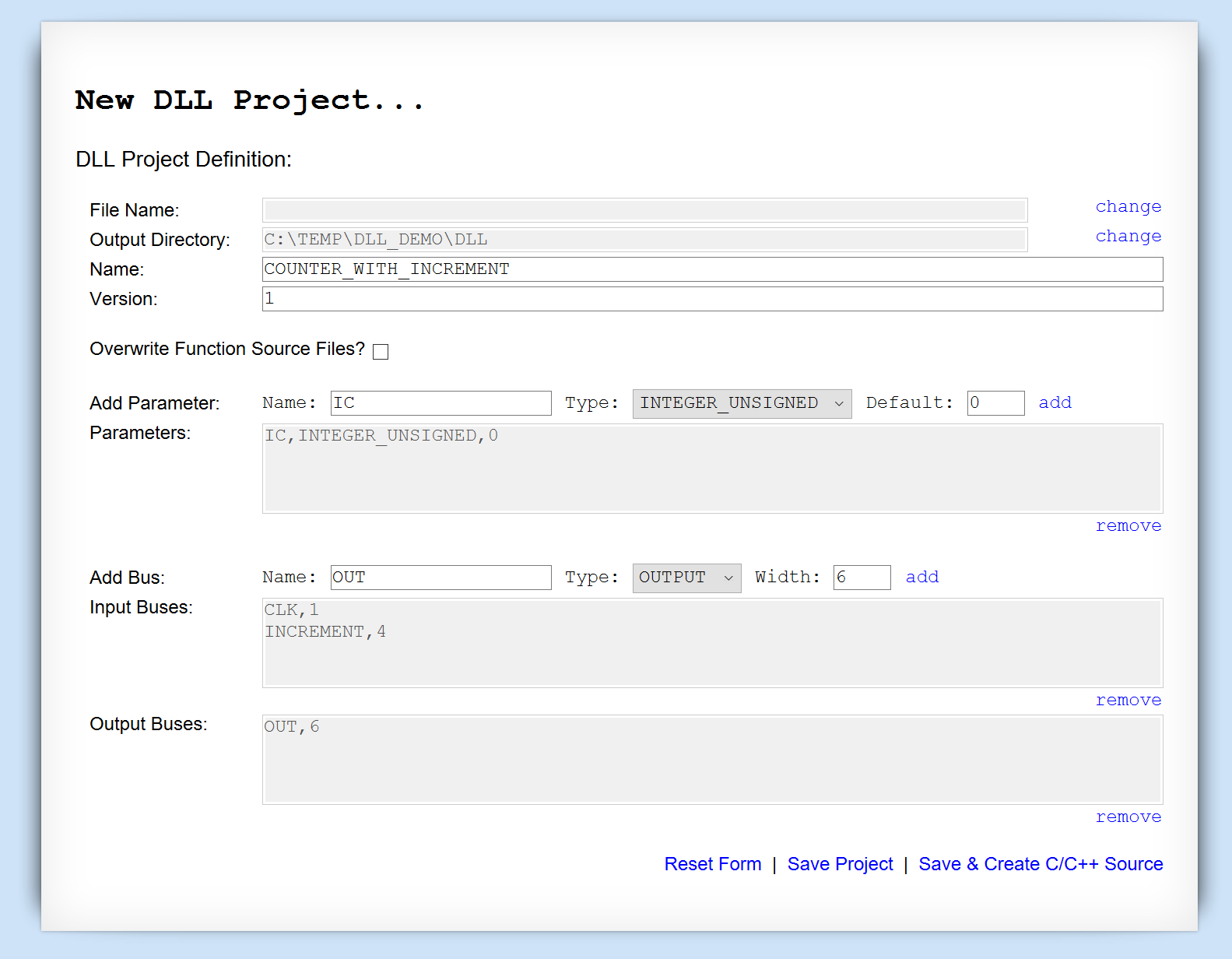Click the parameter Default value field

(995, 403)
